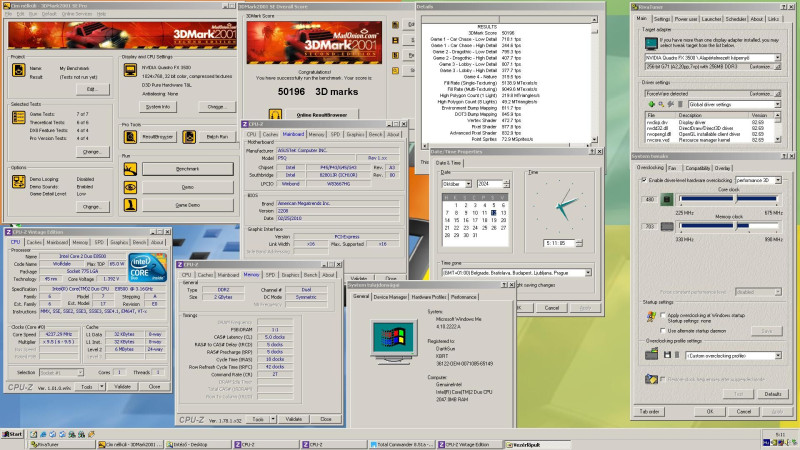800x450 pixels.
Task: Click the eye icon beside the Demo button
Action: (x=130, y=187)
